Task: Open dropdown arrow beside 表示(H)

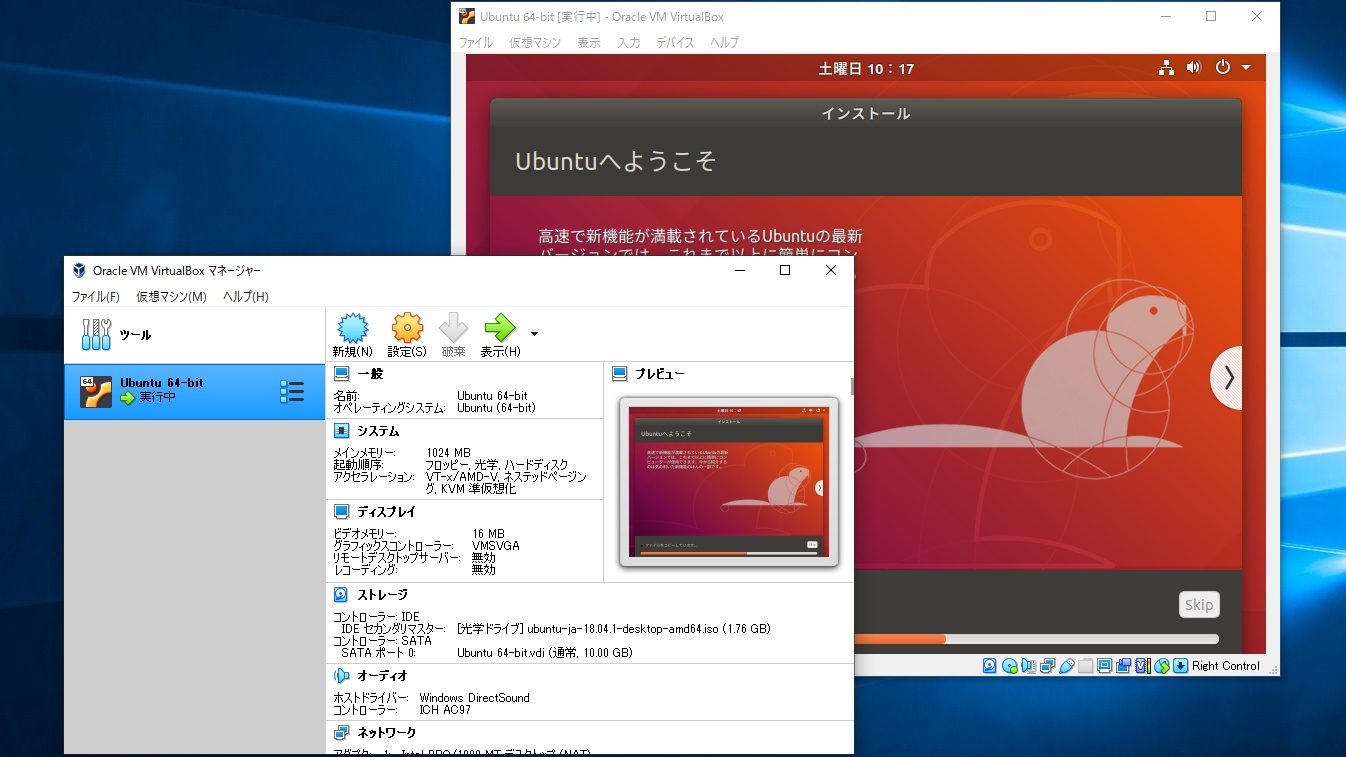Action: [534, 334]
